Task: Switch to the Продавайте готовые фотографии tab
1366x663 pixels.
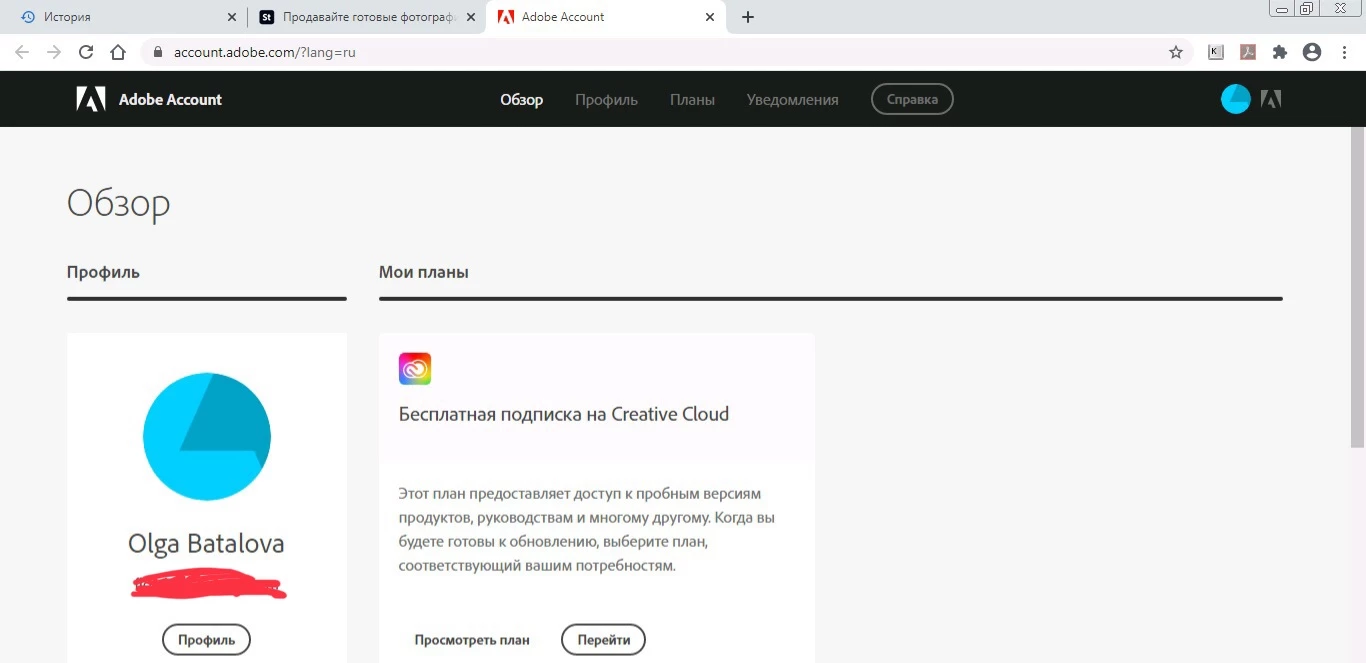Action: click(x=366, y=17)
